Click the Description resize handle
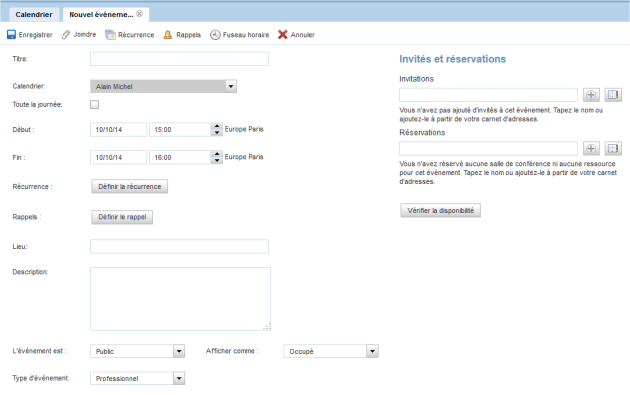 [267, 327]
